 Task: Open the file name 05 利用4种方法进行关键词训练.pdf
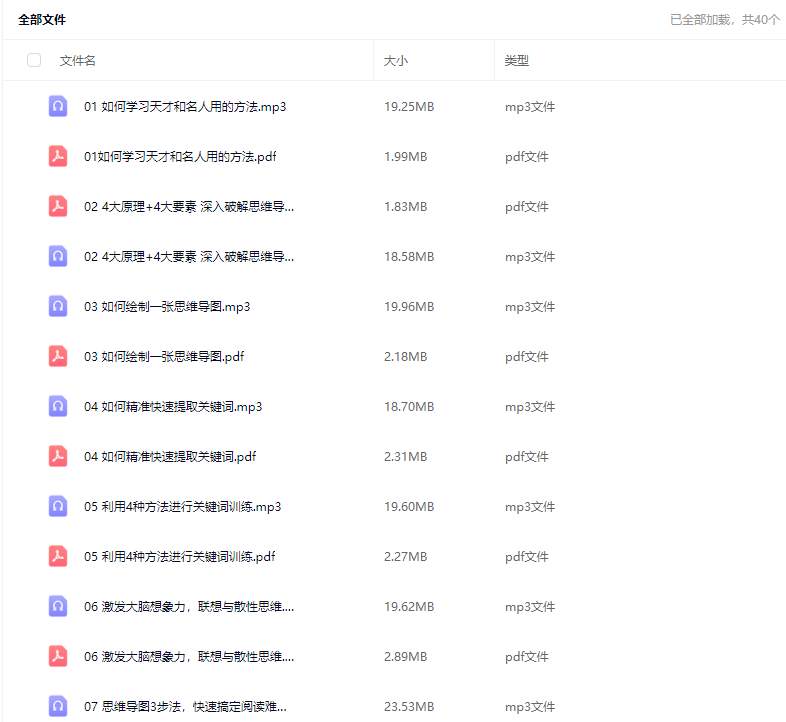point(180,557)
